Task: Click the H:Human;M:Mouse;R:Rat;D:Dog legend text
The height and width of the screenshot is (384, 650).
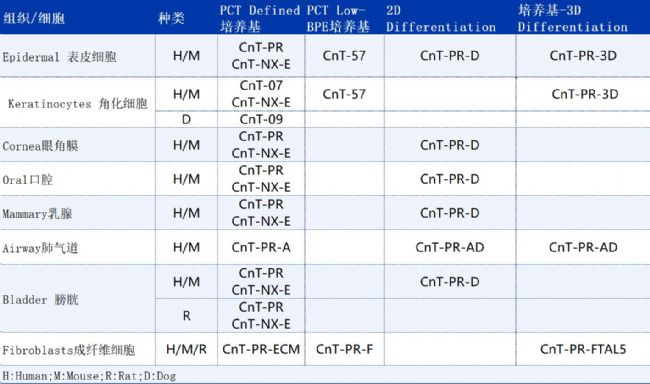Action: (89, 376)
